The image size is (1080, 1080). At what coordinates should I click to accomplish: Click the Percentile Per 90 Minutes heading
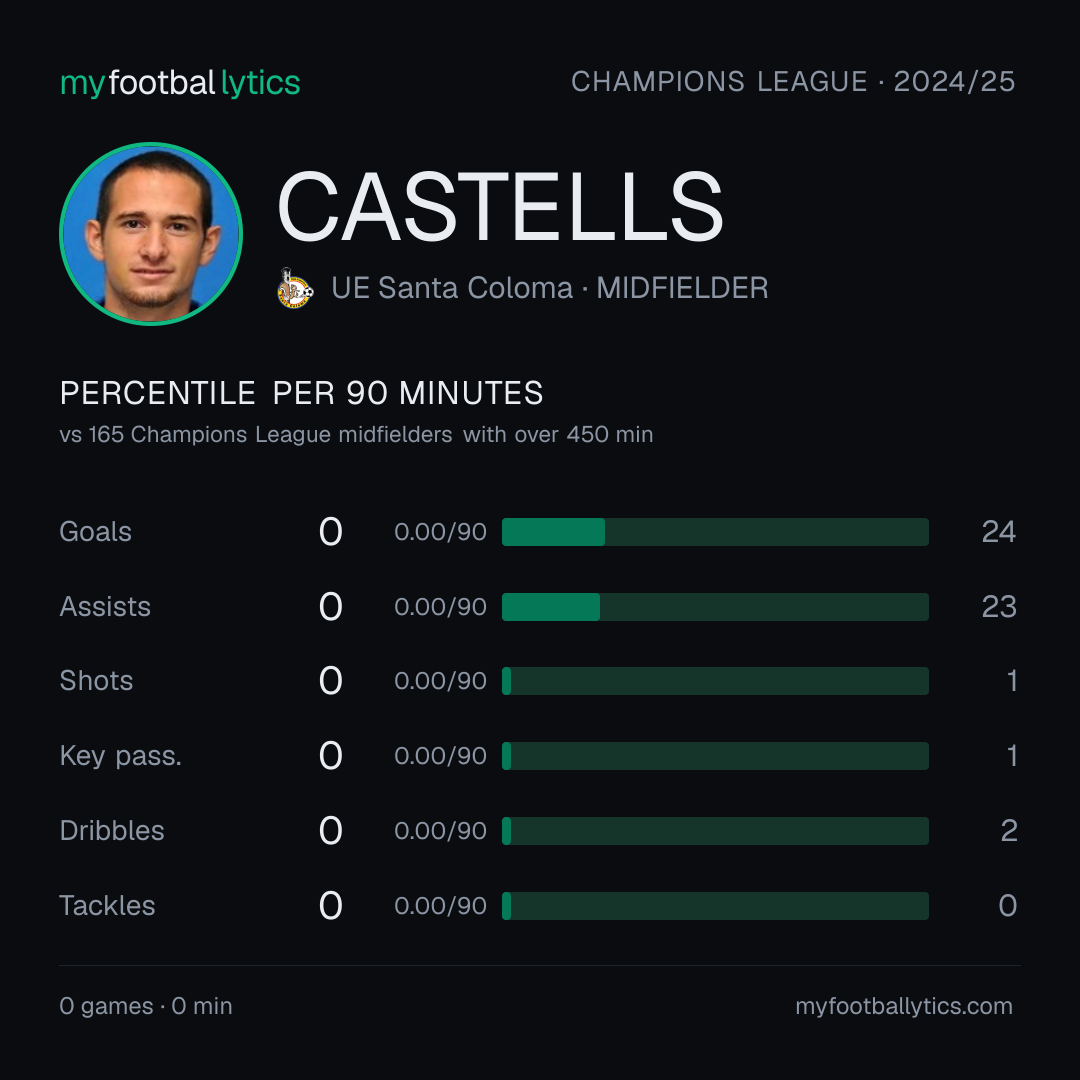(301, 393)
